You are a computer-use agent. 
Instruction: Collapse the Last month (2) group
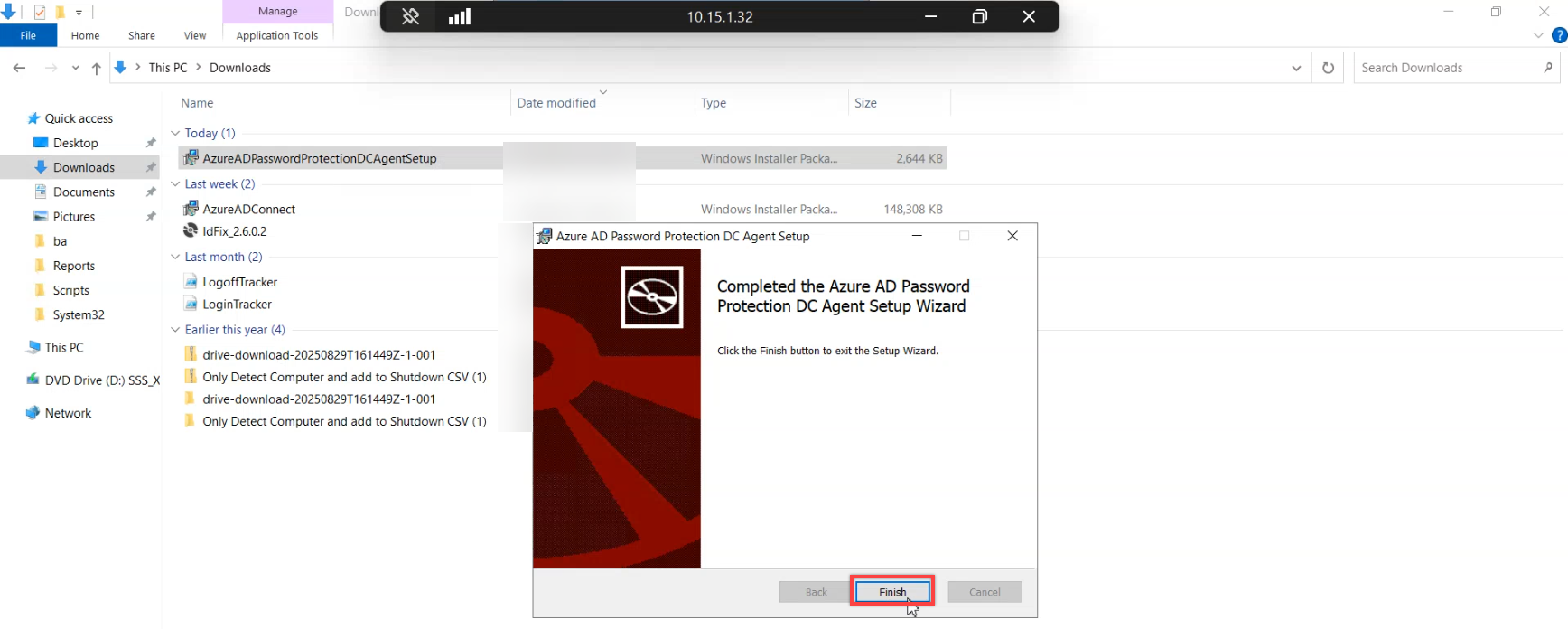coord(175,258)
